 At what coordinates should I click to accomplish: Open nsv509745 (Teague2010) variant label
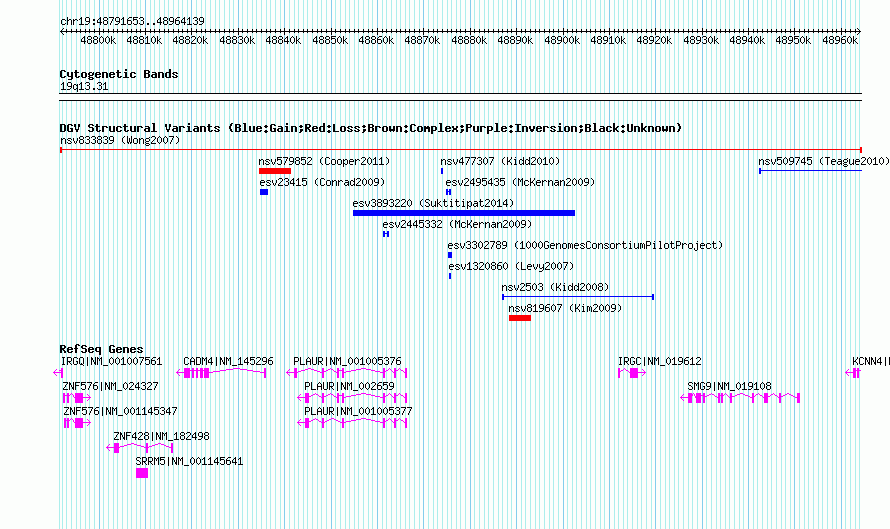click(x=824, y=161)
